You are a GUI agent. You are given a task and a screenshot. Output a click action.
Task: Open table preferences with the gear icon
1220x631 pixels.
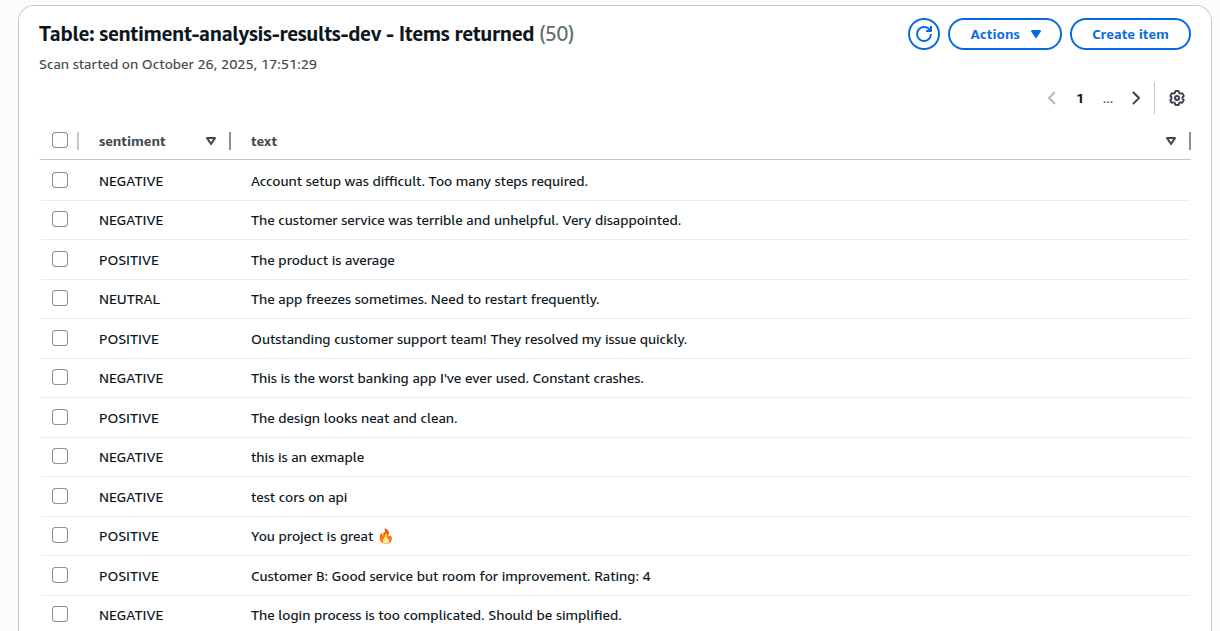pyautogui.click(x=1177, y=98)
